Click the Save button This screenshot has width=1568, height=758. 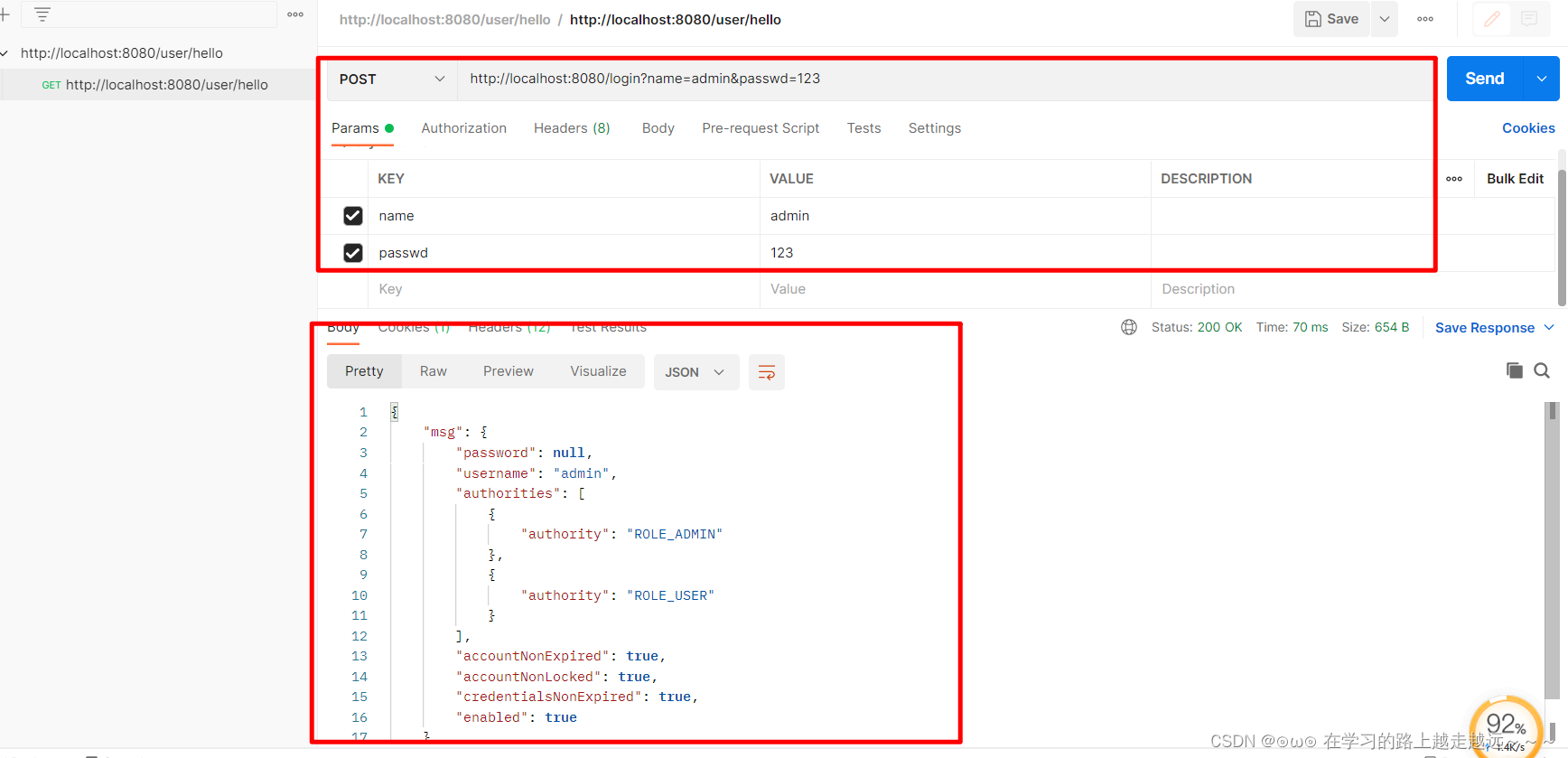(1332, 19)
